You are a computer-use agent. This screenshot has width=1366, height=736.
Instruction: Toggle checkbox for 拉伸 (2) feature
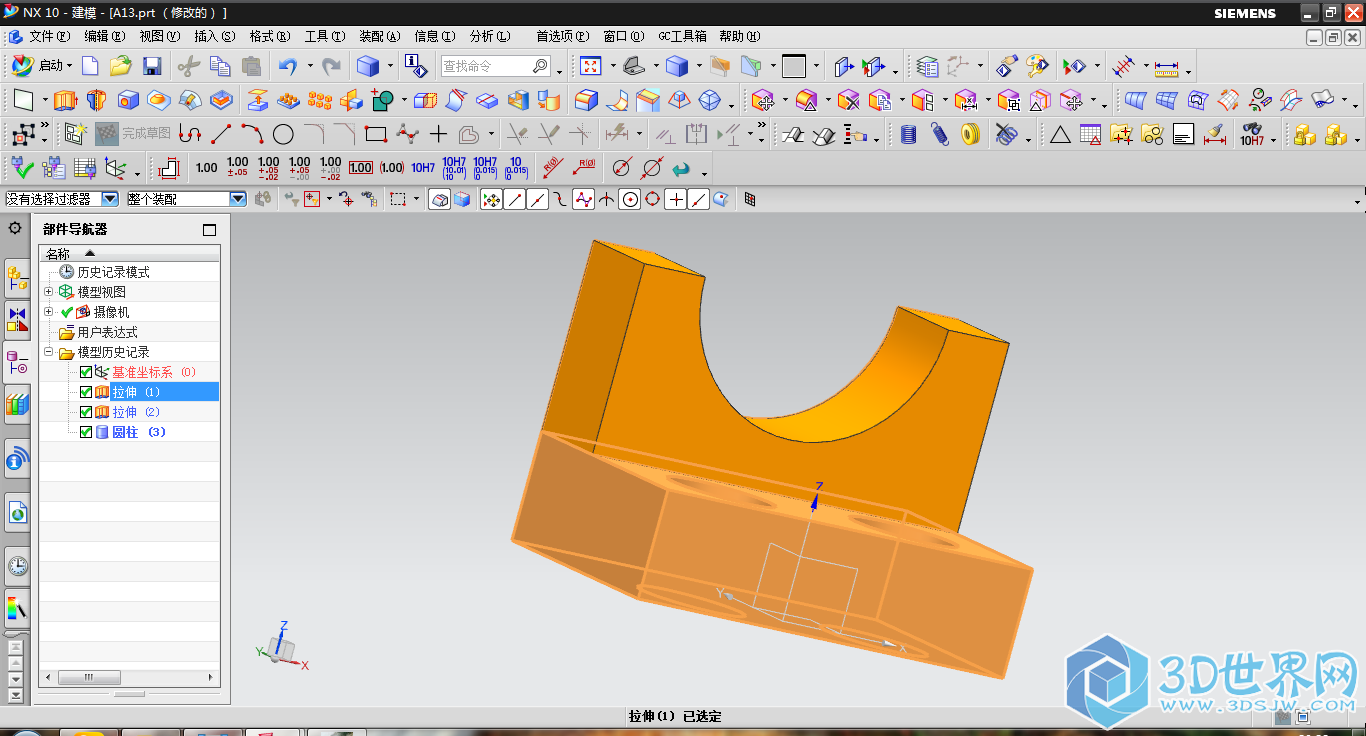(86, 412)
